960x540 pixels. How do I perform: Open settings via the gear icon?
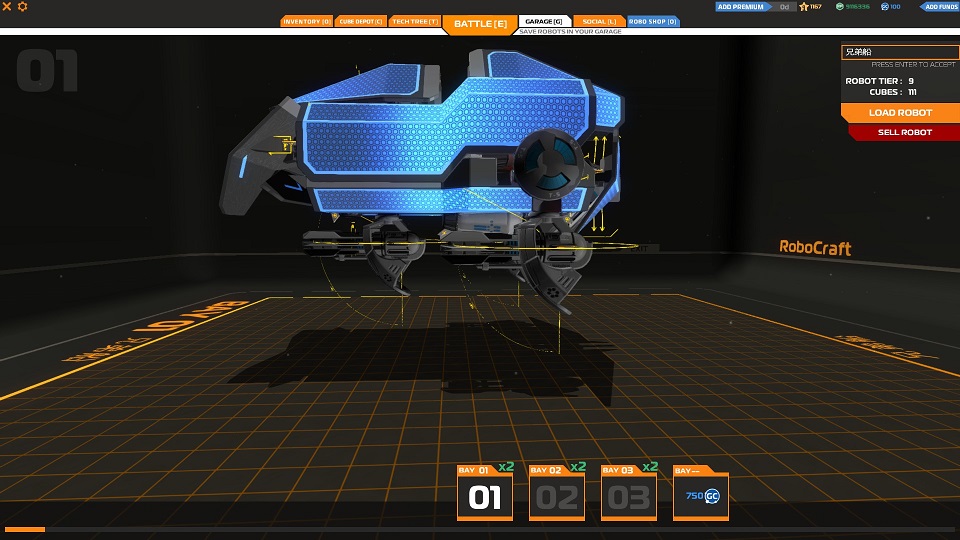pos(23,6)
